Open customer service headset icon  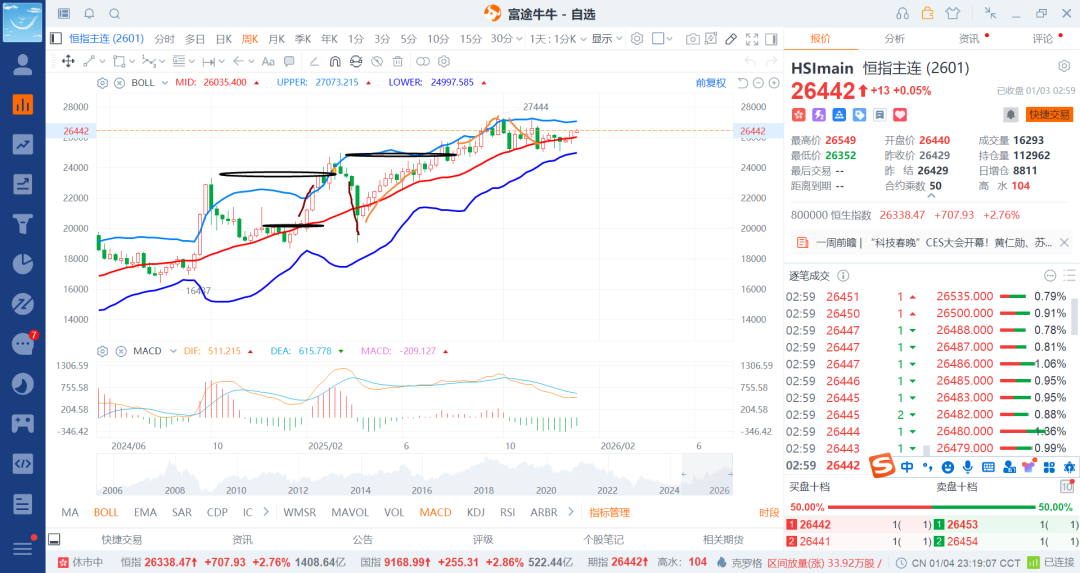(x=902, y=14)
